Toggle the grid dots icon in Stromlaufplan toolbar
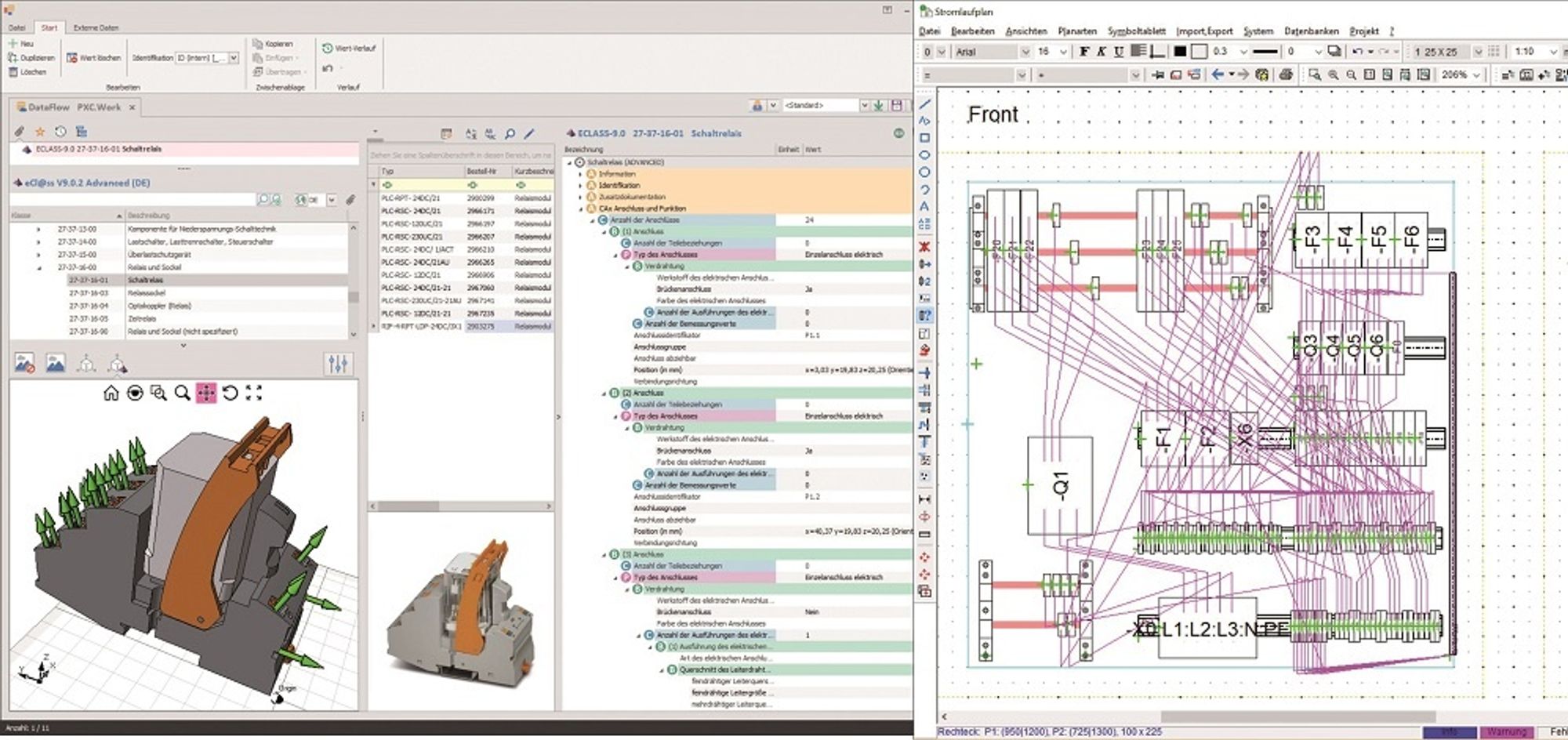 [1494, 52]
